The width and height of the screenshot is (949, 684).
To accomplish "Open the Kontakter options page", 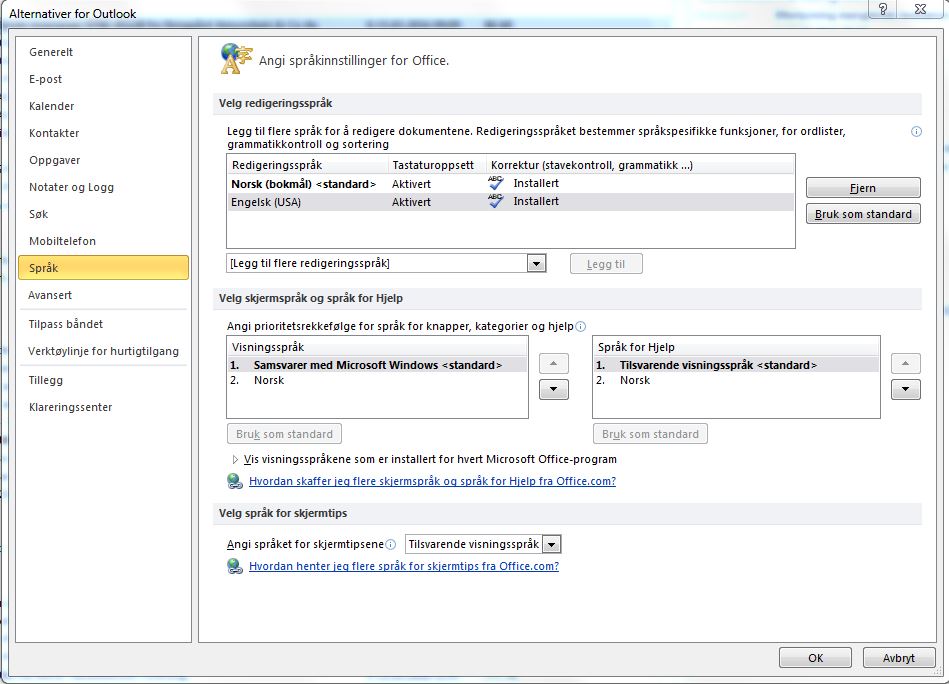I will (x=103, y=133).
